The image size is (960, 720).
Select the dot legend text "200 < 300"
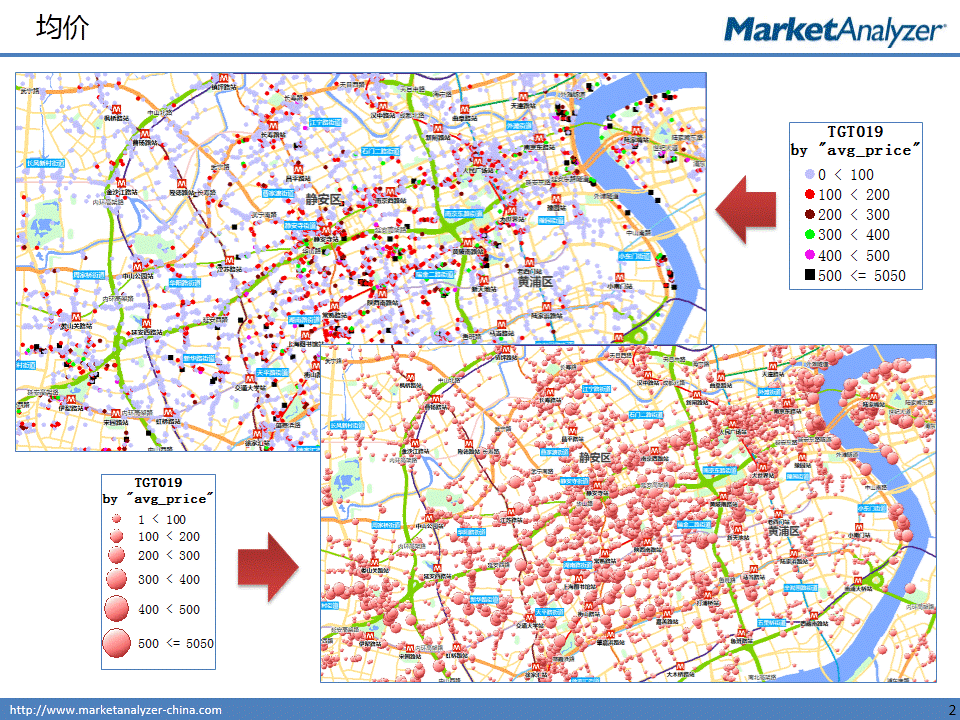point(853,215)
